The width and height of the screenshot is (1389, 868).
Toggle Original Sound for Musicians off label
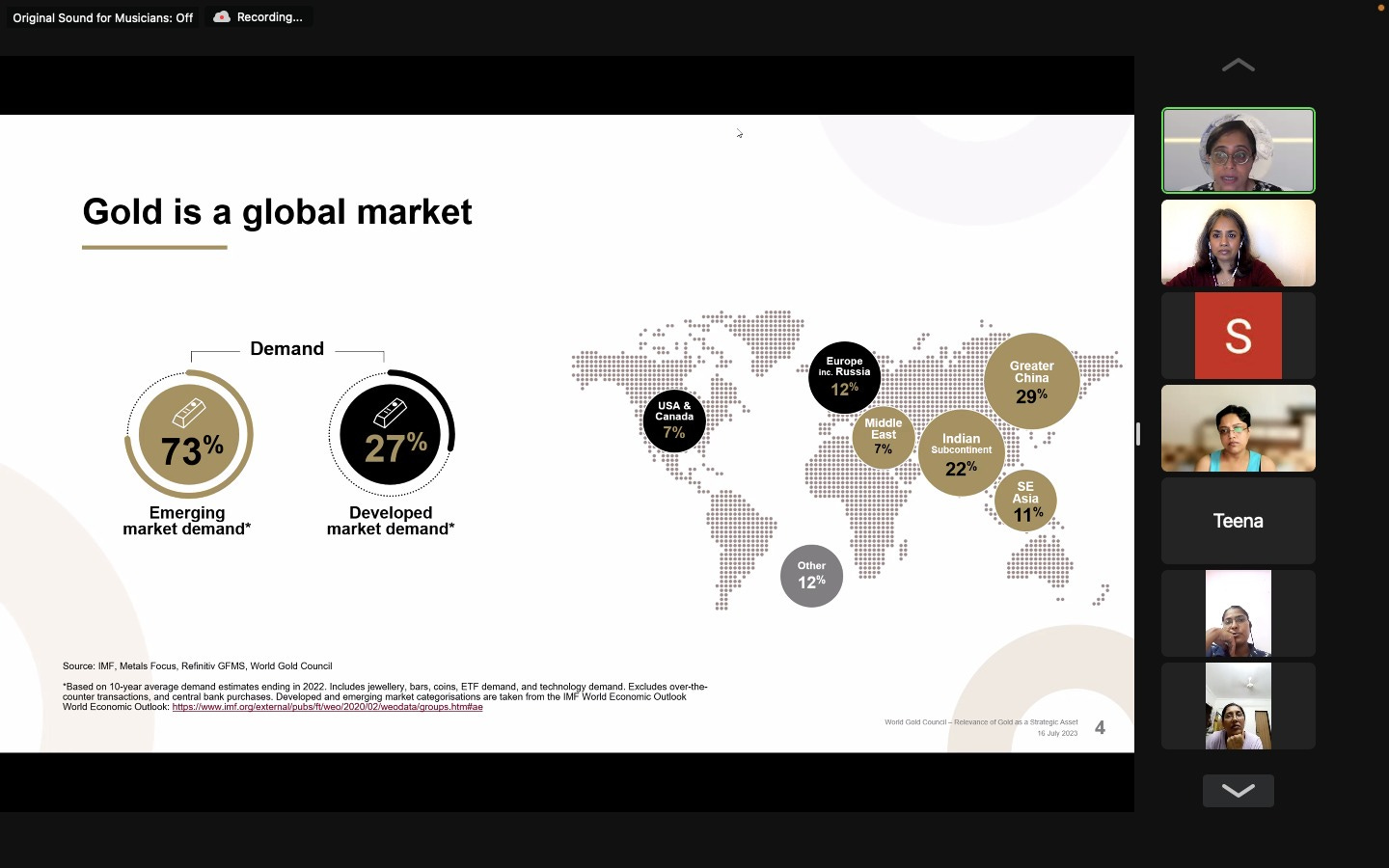(102, 17)
